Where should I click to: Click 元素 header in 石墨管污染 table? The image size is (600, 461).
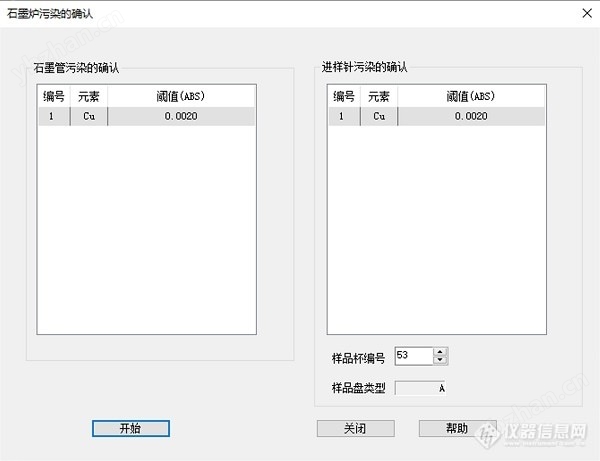pos(88,97)
